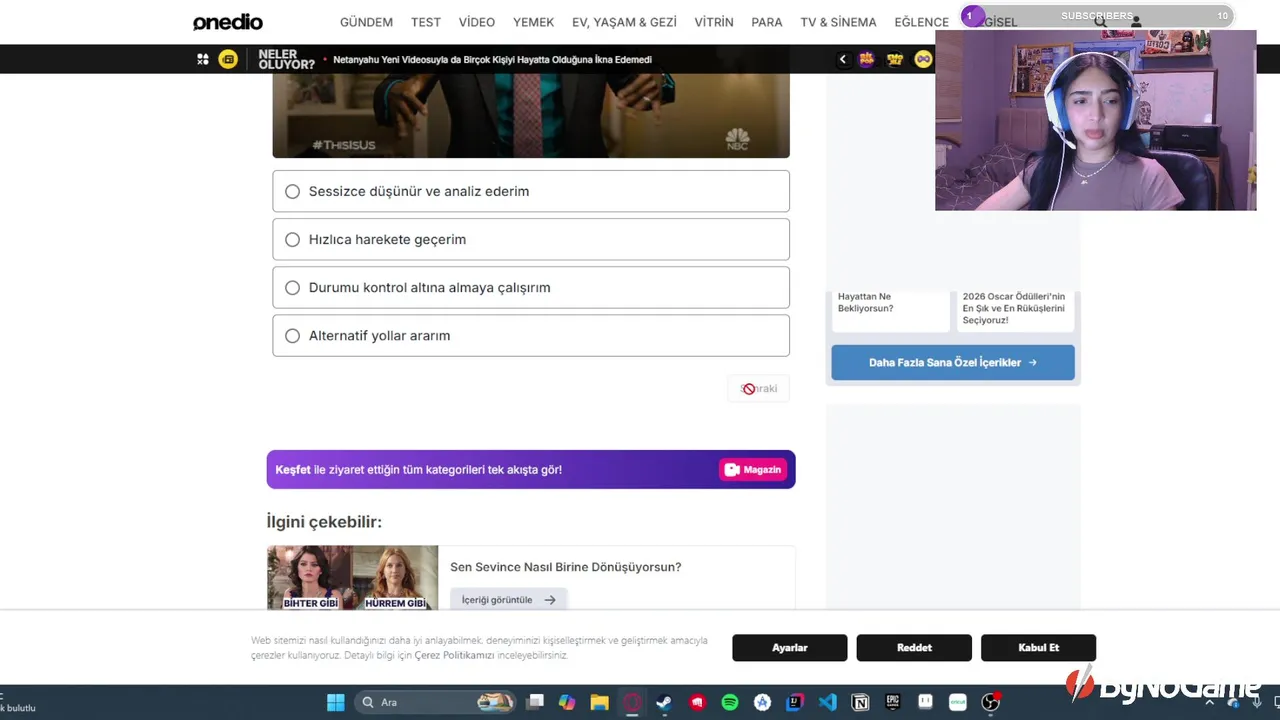Choose 'Alternatif yollar ararım' radio button
This screenshot has width=1280, height=720.
pos(292,336)
